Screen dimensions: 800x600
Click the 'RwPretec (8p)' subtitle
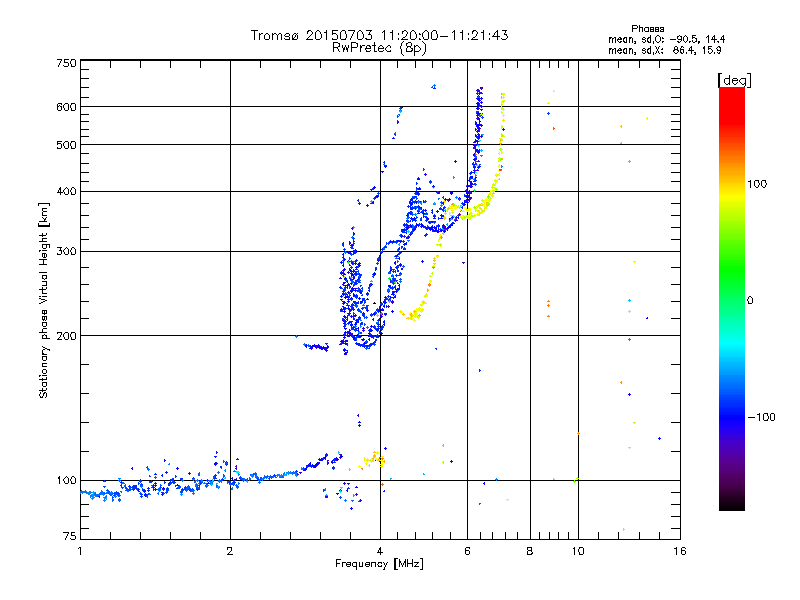point(379,48)
